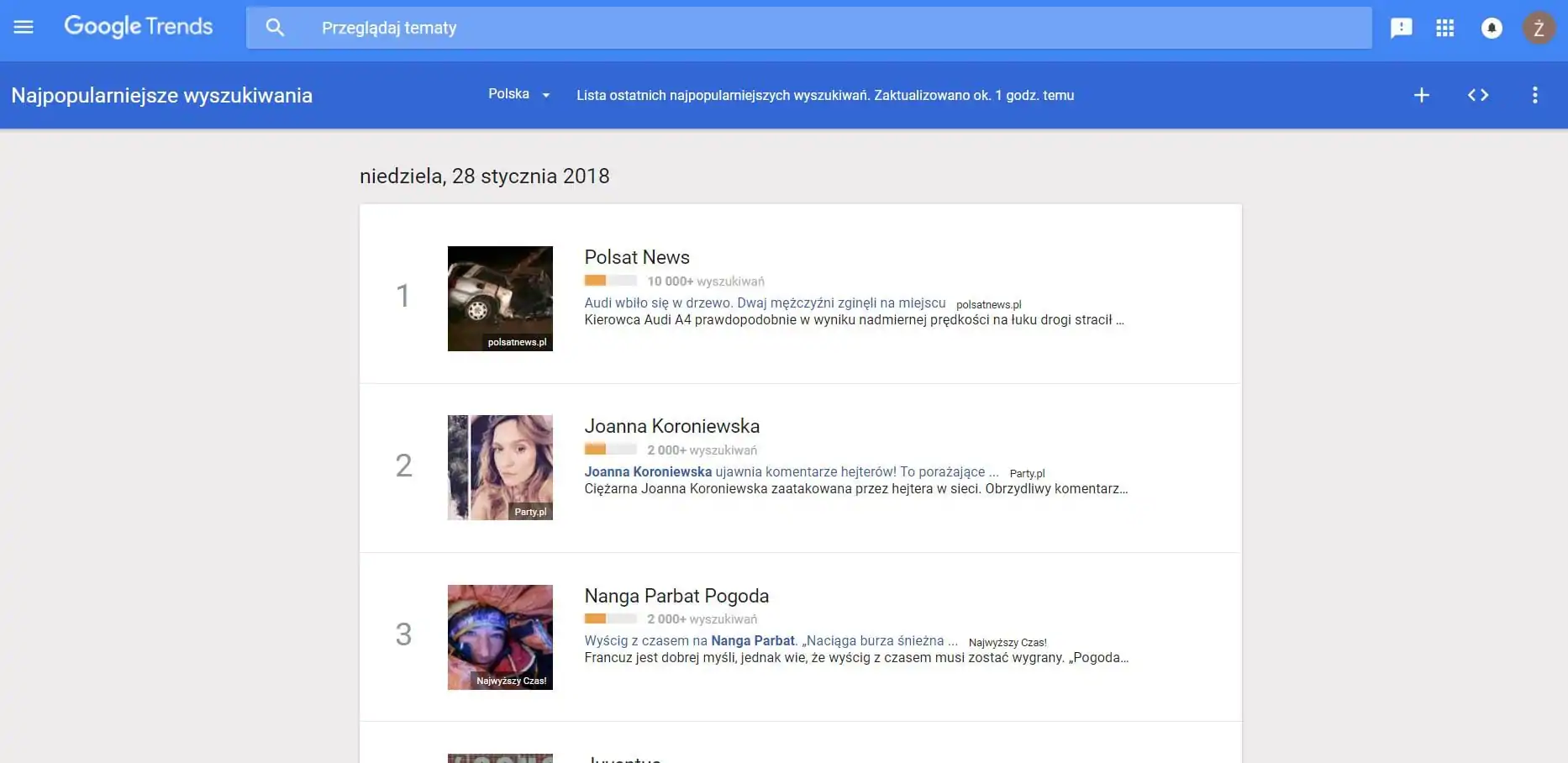Image resolution: width=1568 pixels, height=763 pixels.
Task: Click the plus subscribe icon
Action: click(1422, 95)
